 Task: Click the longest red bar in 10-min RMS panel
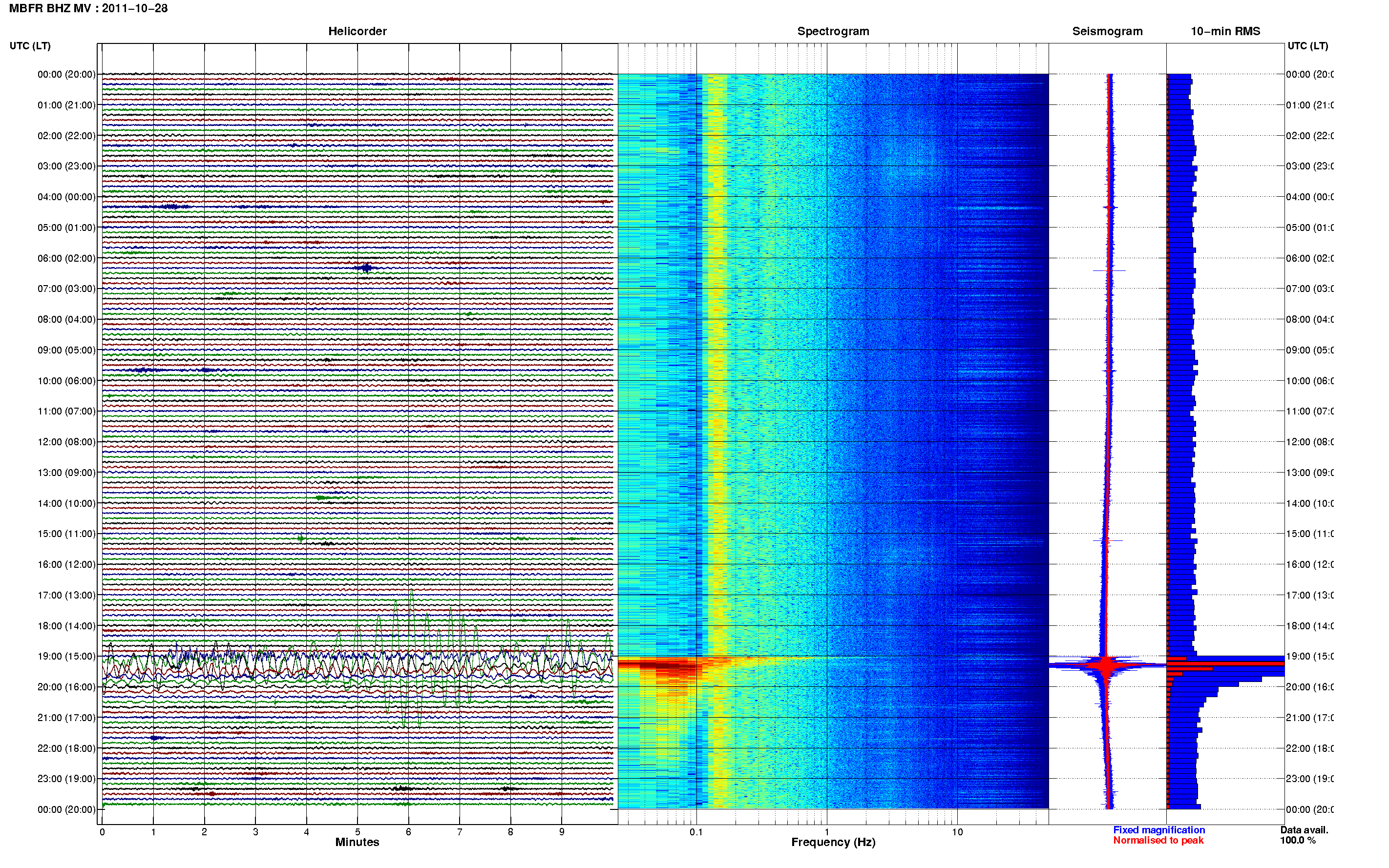click(1225, 663)
